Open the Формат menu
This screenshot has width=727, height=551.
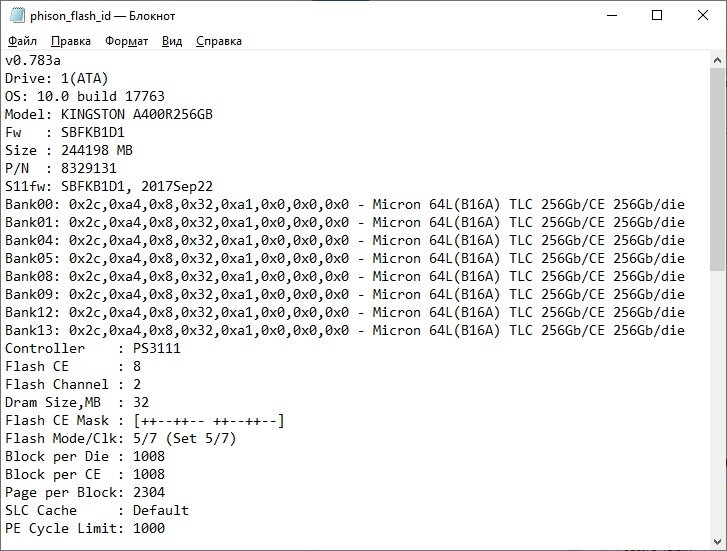[x=126, y=41]
